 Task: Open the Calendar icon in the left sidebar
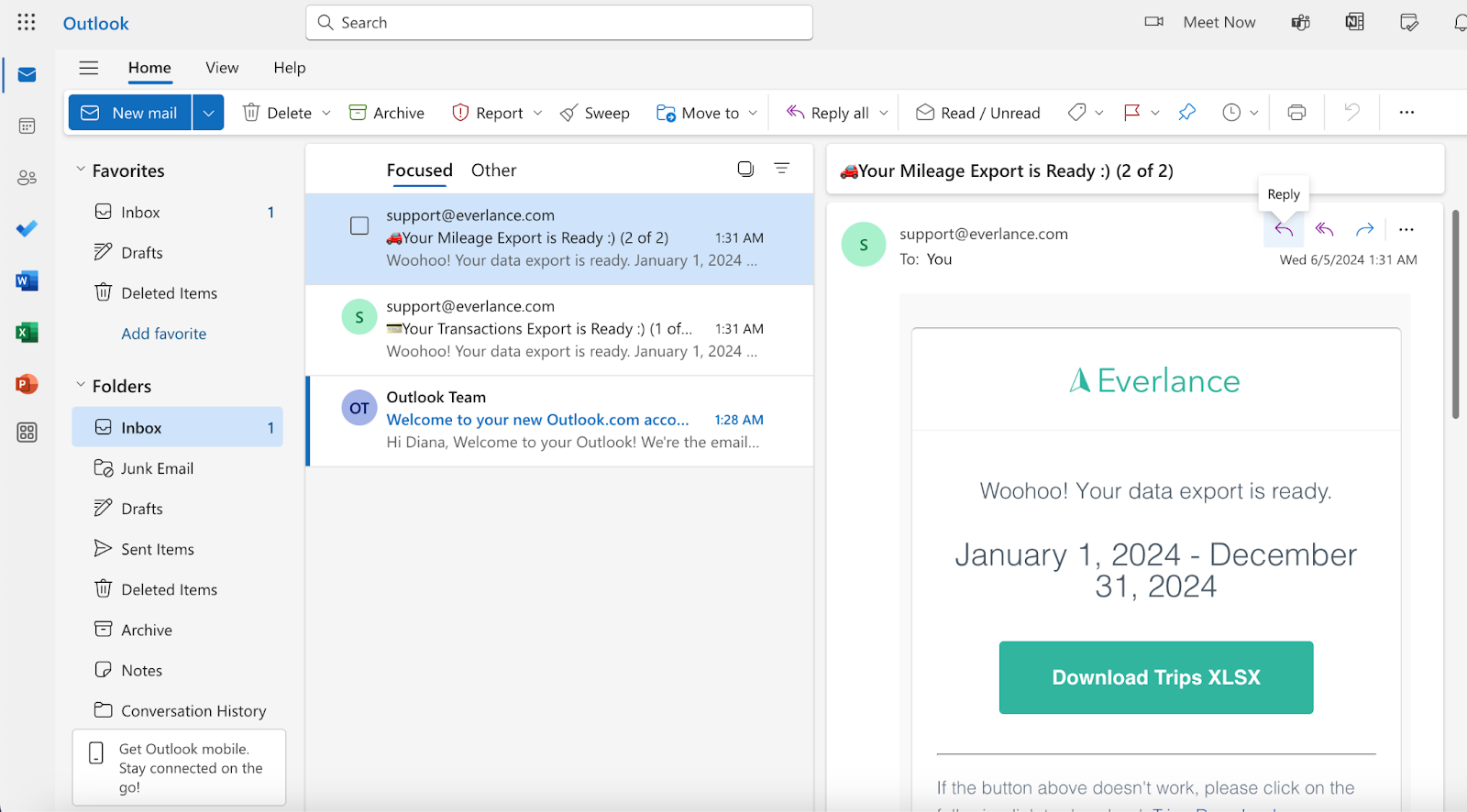click(x=27, y=126)
